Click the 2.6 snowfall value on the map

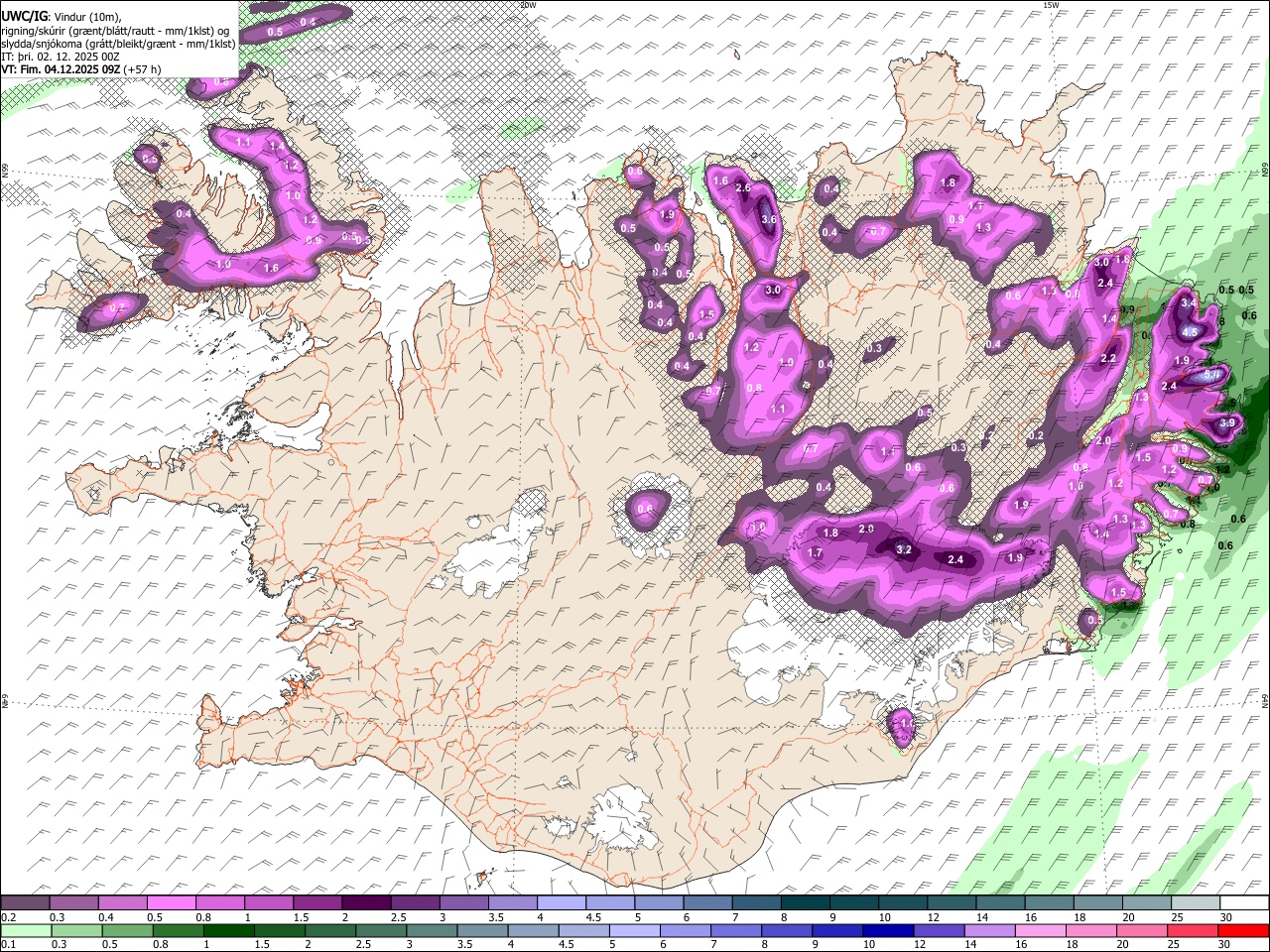742,188
